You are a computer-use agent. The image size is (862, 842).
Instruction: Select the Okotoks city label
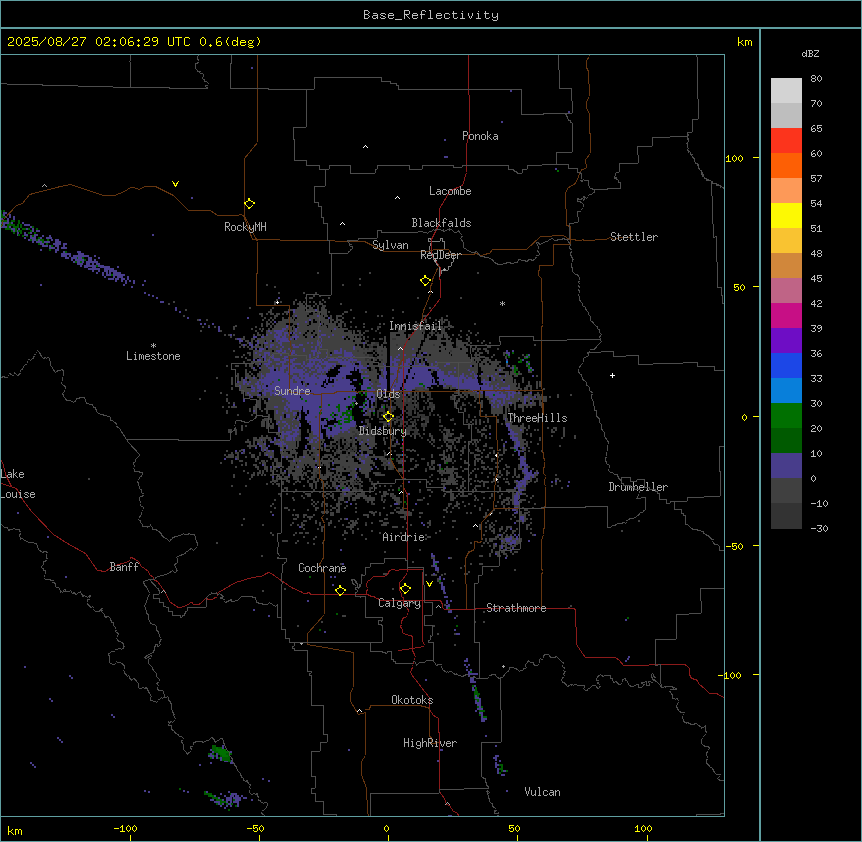(x=412, y=700)
